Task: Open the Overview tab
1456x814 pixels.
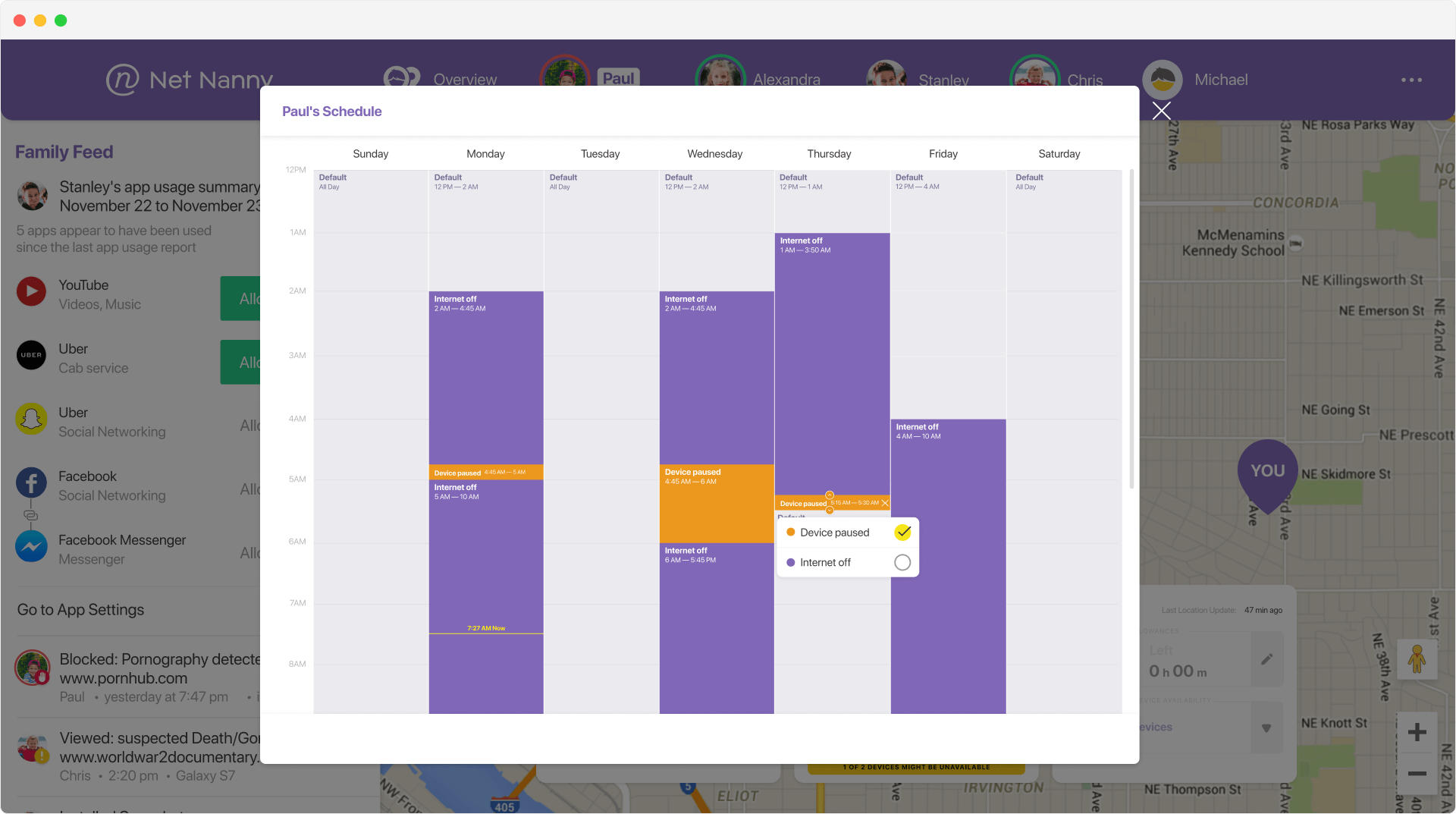Action: (x=441, y=79)
